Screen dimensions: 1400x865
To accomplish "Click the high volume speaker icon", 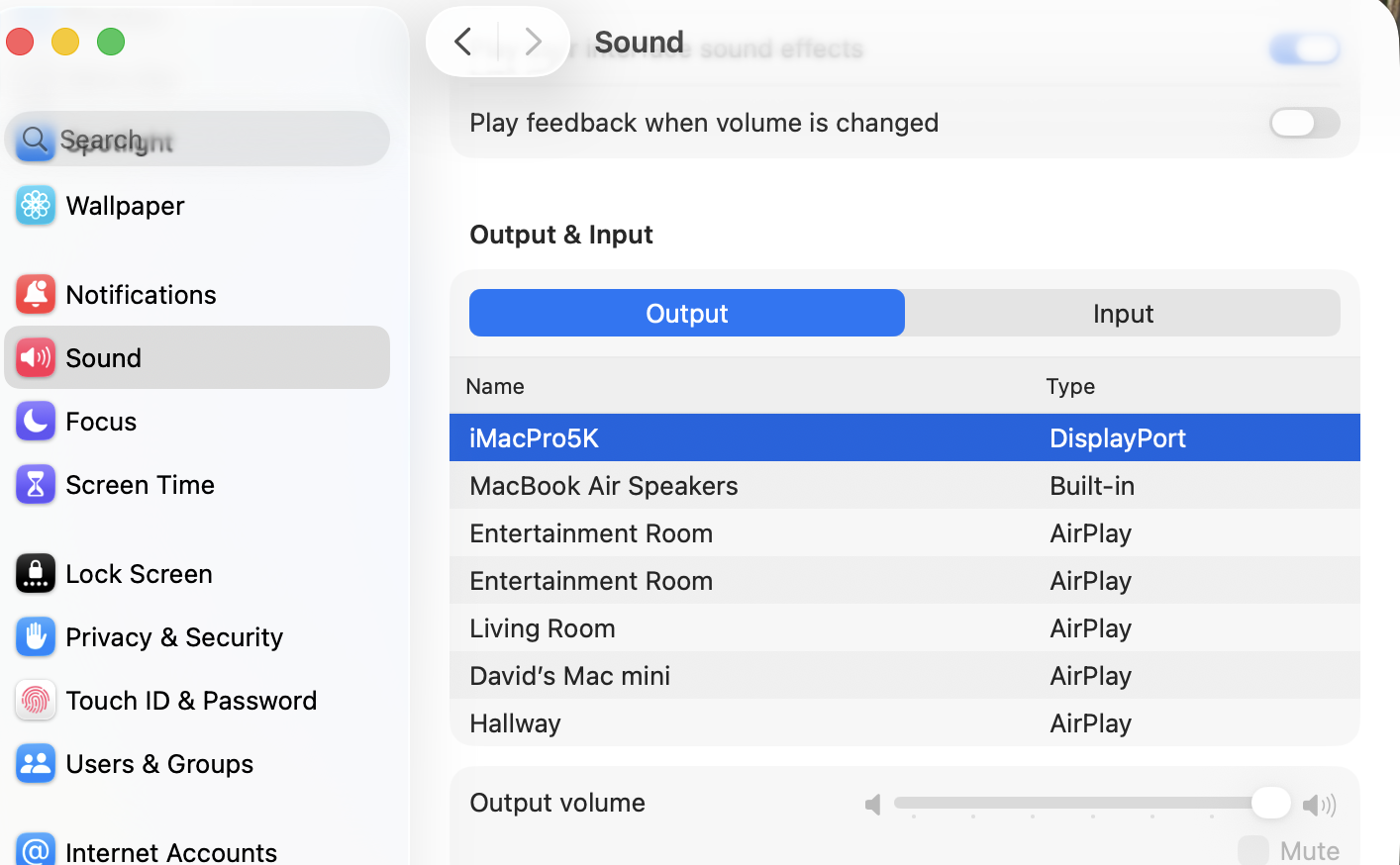I will pyautogui.click(x=1320, y=805).
